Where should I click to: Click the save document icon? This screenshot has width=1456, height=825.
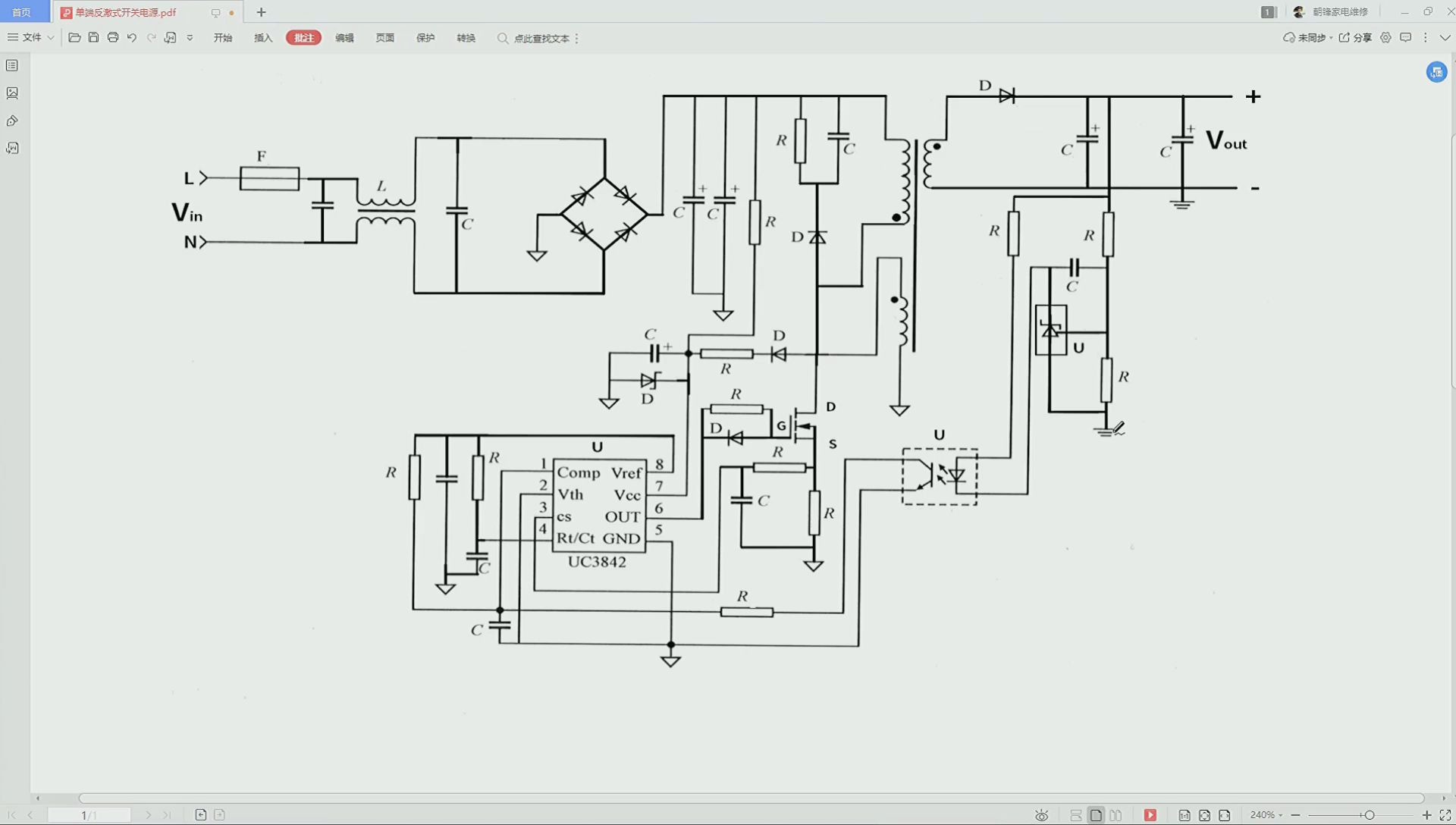(x=93, y=38)
